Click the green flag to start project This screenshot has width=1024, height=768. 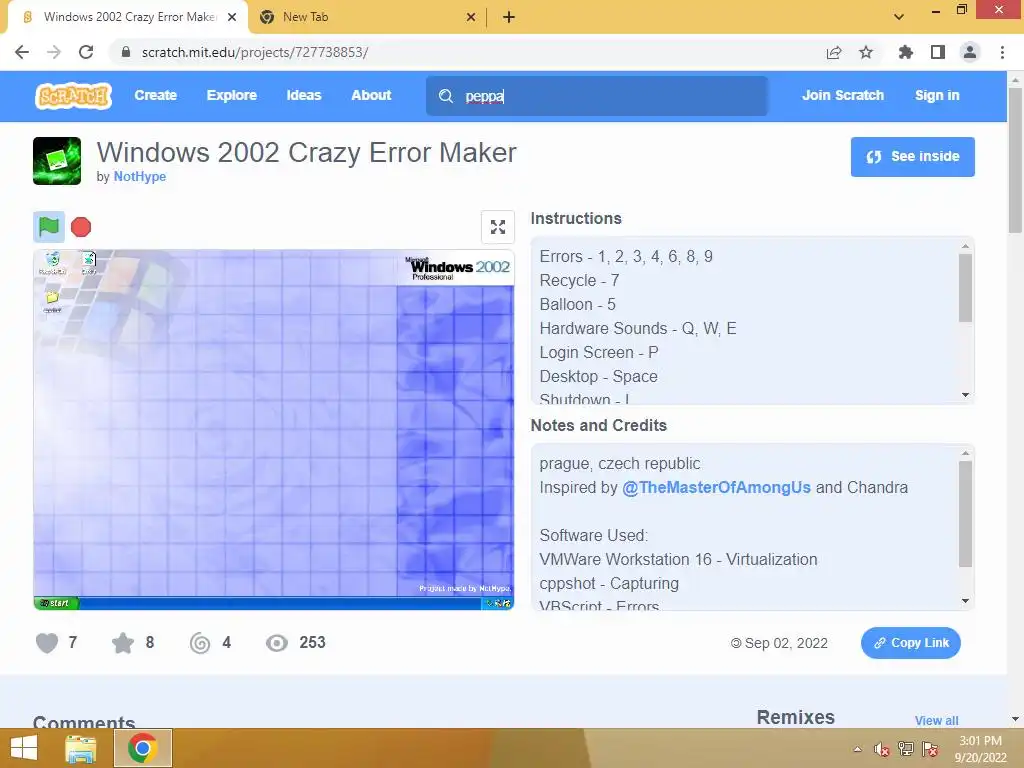pos(49,227)
